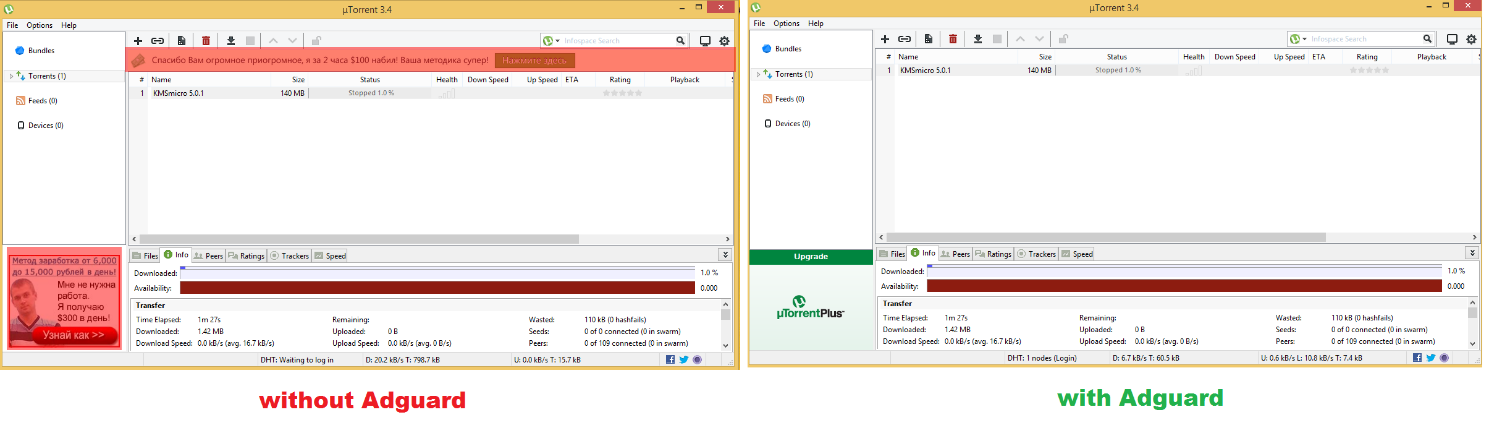Collapse detail pane chevron in left window

725,255
